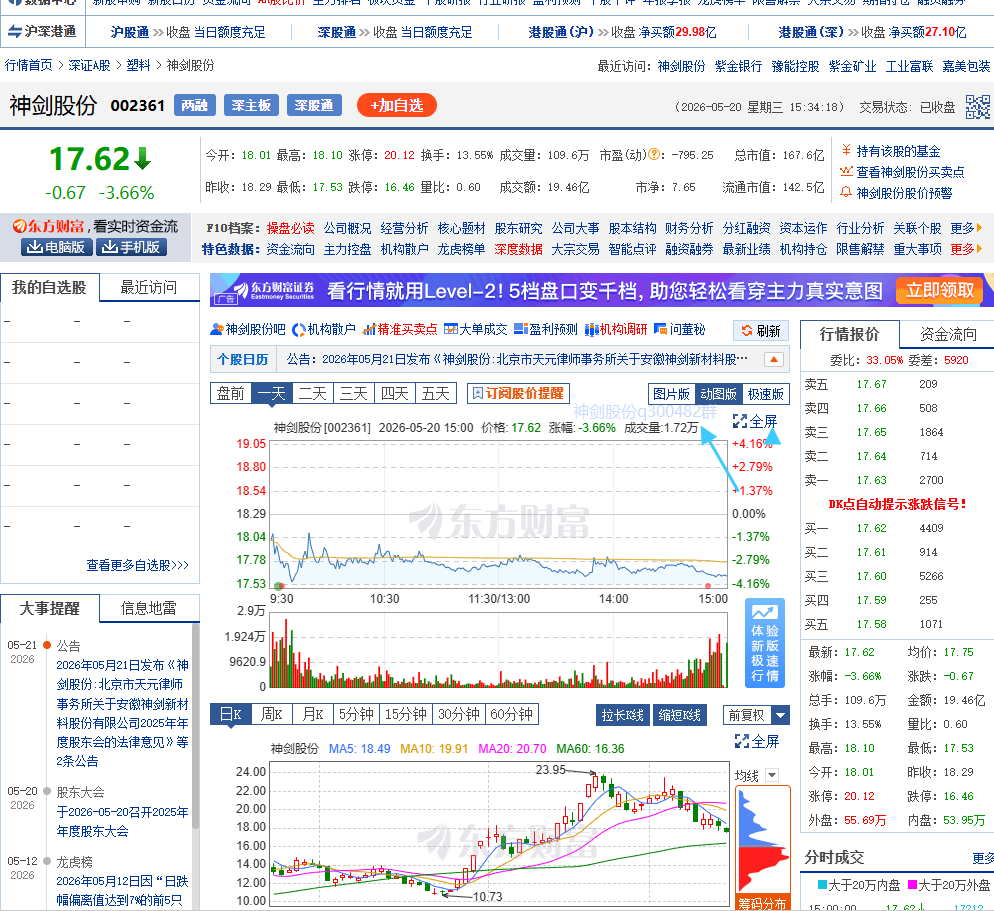This screenshot has width=994, height=911.
Task: Select the 五天 chart tab
Action: click(436, 394)
